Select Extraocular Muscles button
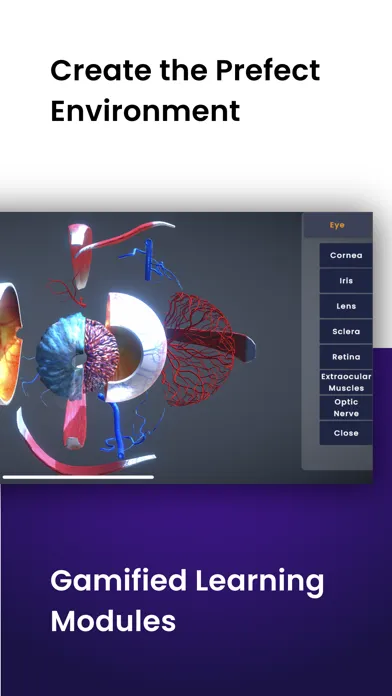The height and width of the screenshot is (696, 392). click(346, 382)
